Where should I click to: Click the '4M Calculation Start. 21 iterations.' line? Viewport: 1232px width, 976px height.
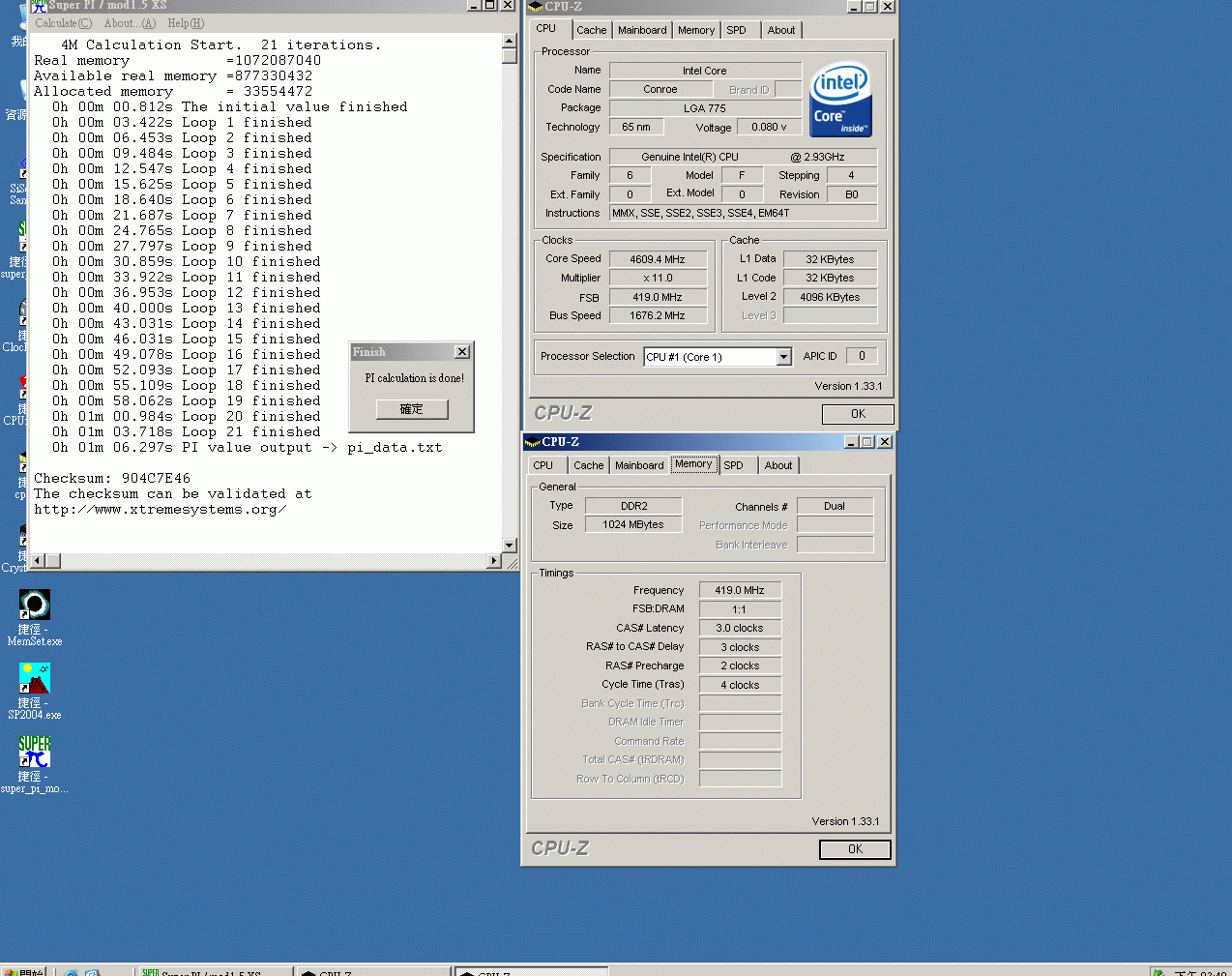coord(221,44)
